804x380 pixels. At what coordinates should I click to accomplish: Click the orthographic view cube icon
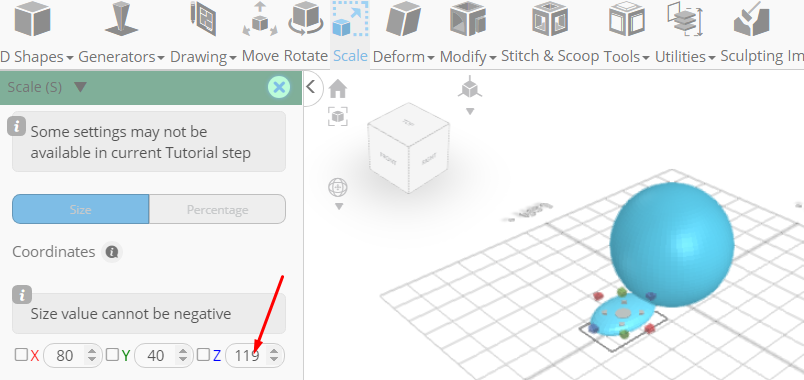click(x=470, y=87)
